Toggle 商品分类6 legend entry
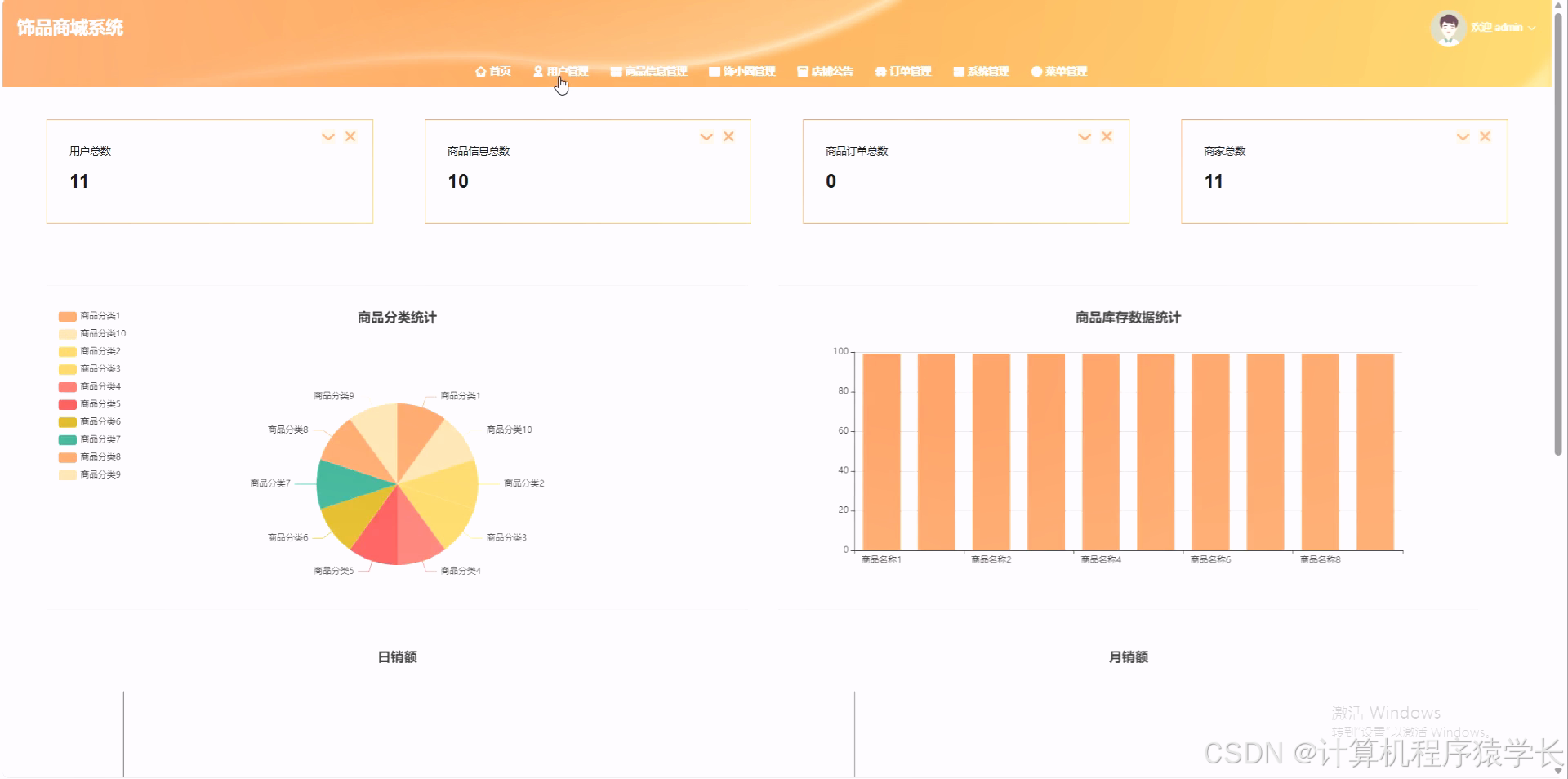1568x779 pixels. 90,422
